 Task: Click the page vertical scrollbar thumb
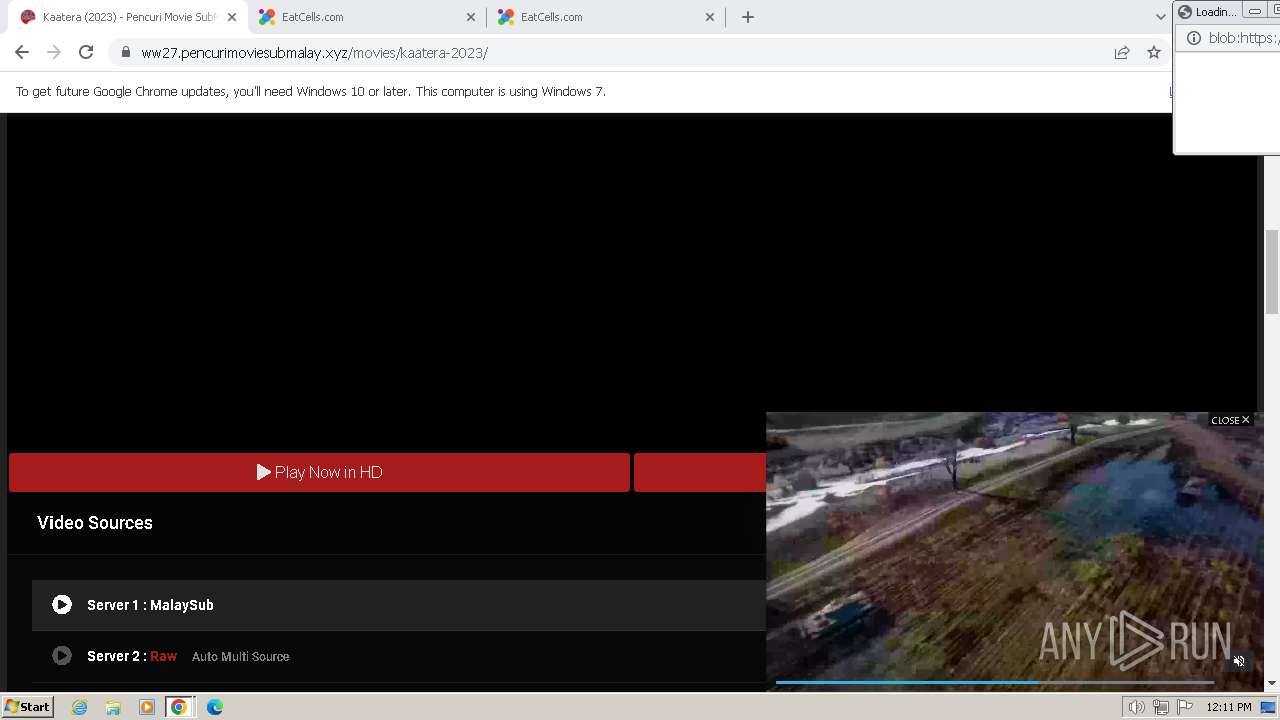(x=1272, y=272)
